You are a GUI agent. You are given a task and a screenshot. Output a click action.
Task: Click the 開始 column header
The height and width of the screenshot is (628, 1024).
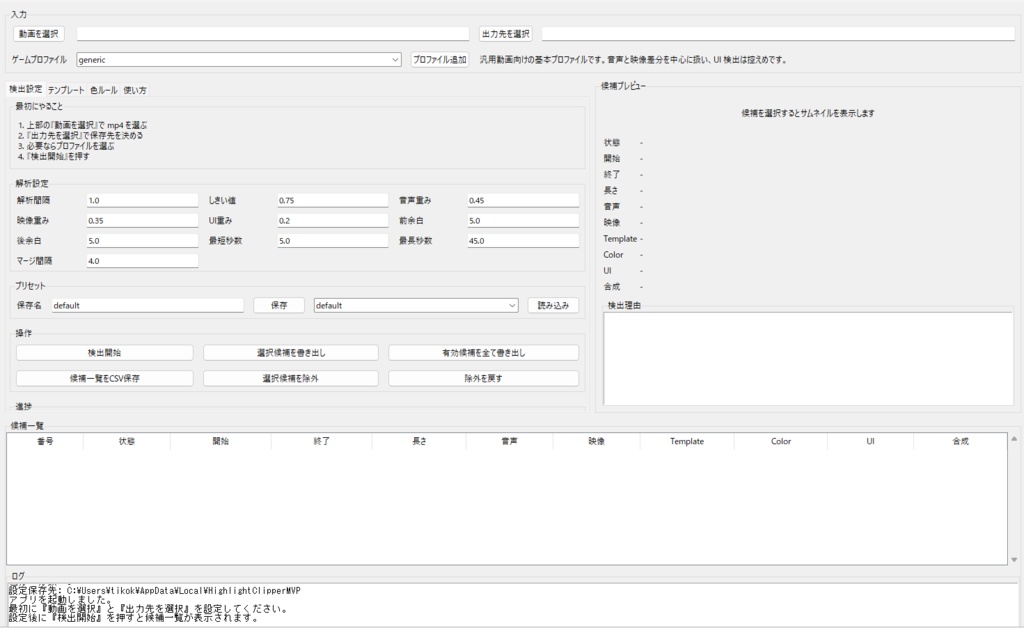pos(221,441)
